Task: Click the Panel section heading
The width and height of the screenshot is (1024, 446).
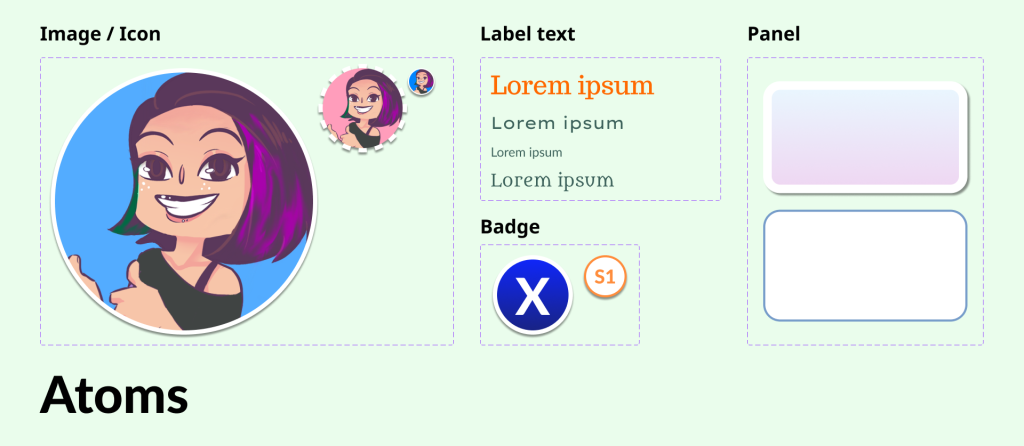Action: coord(774,34)
